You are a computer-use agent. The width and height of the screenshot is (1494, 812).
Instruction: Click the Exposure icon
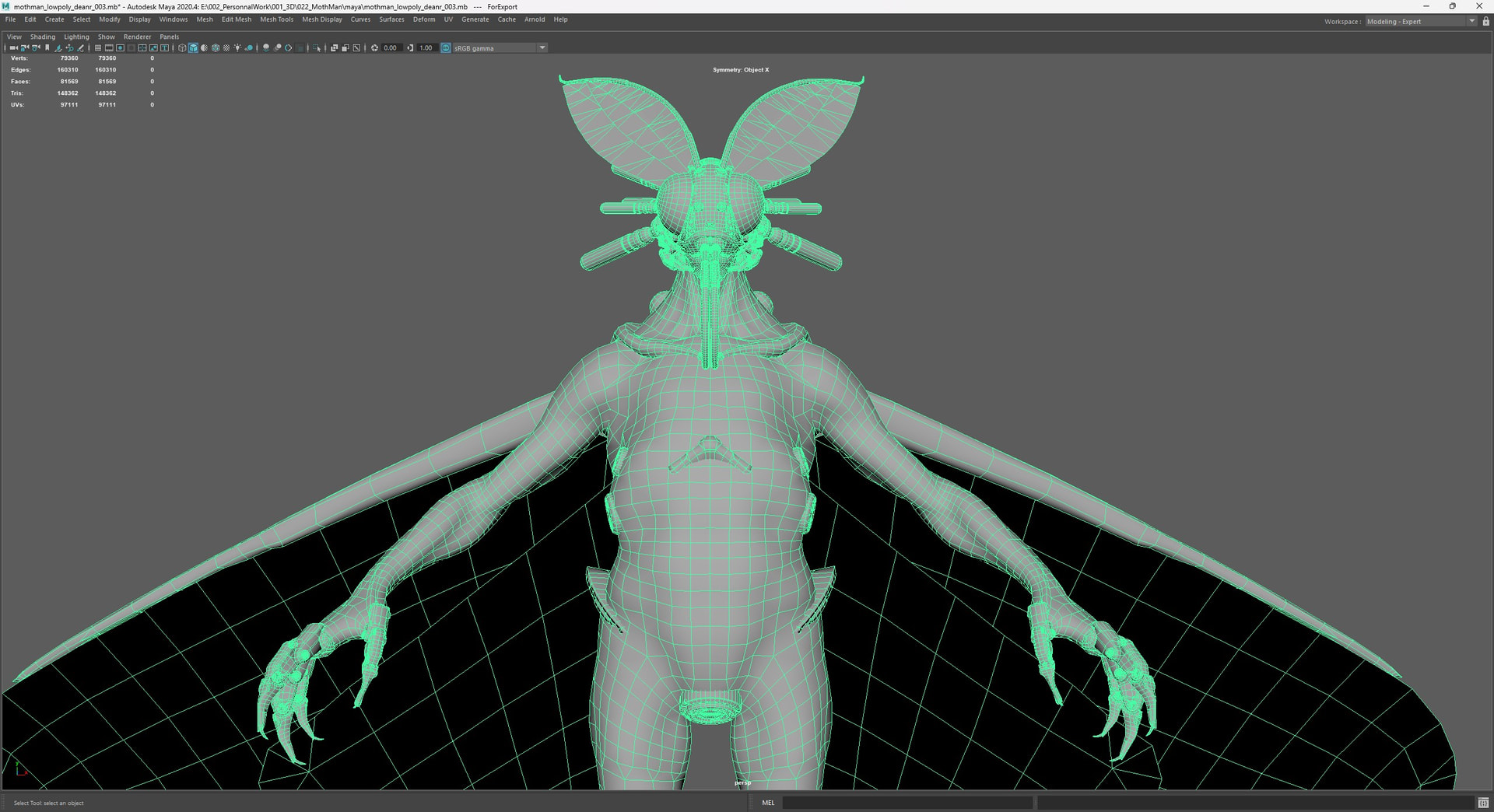(x=374, y=48)
